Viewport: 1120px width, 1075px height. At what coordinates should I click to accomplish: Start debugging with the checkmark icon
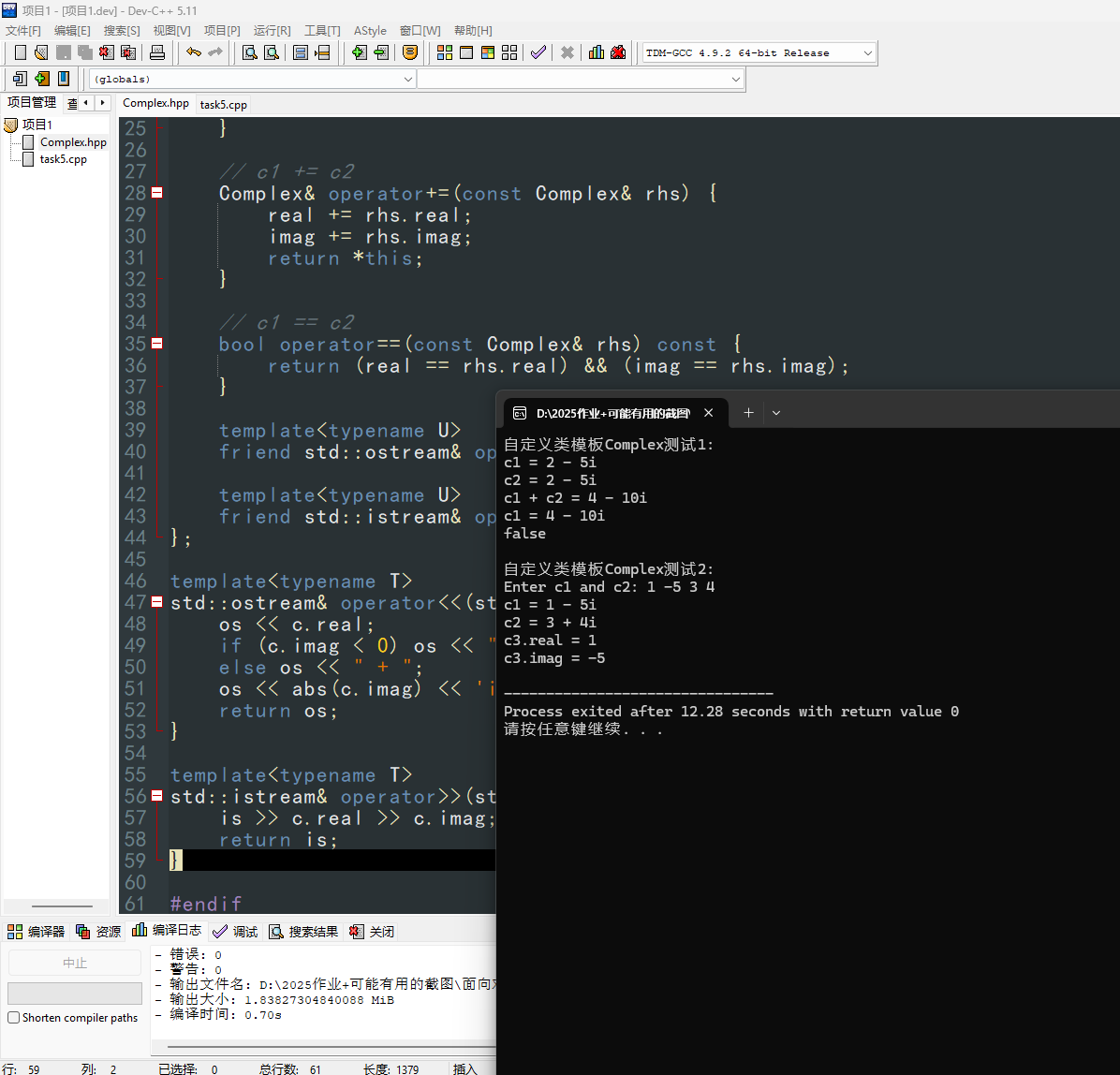click(x=538, y=52)
